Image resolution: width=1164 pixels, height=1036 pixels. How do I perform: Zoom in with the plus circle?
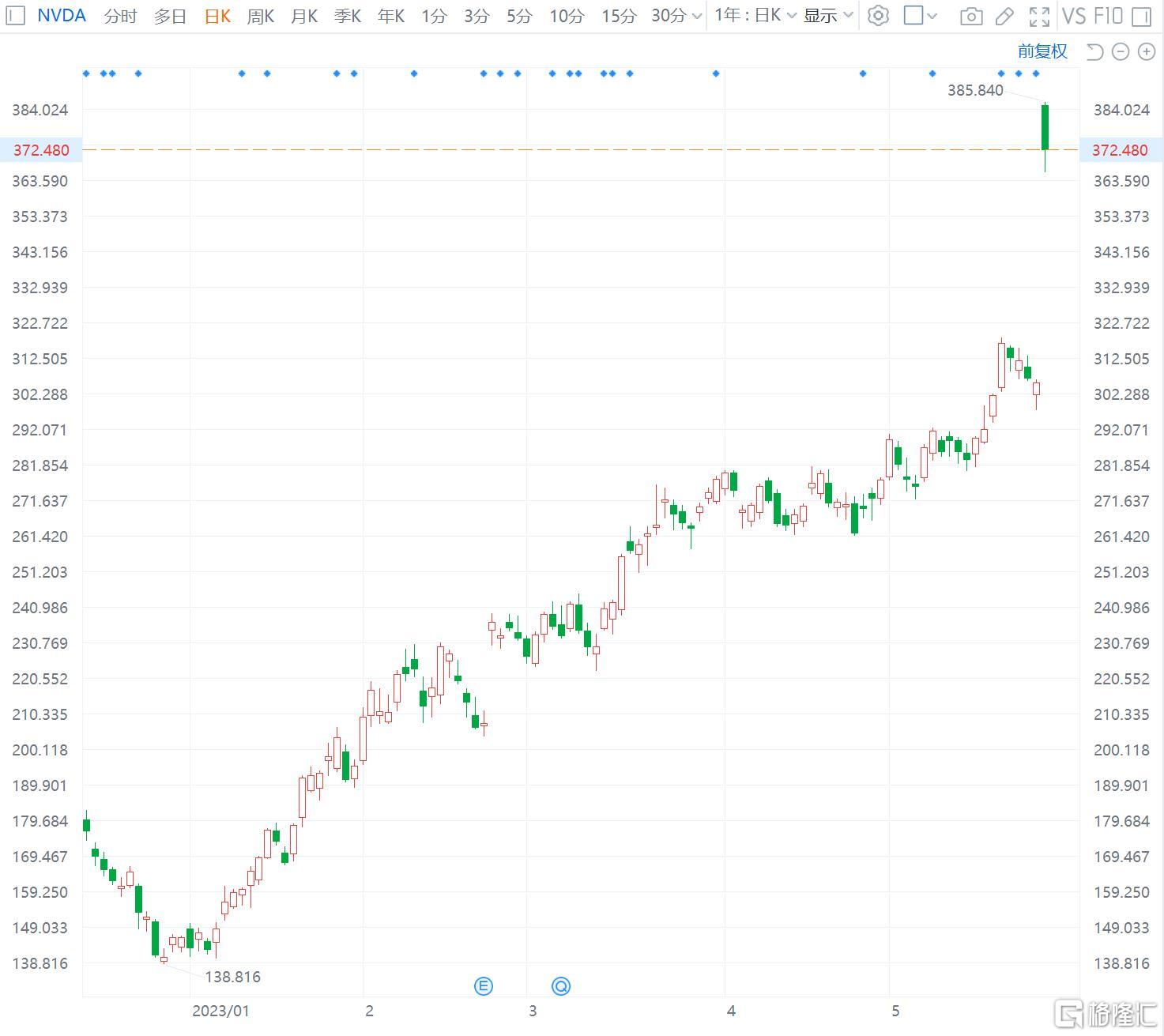[x=1147, y=51]
